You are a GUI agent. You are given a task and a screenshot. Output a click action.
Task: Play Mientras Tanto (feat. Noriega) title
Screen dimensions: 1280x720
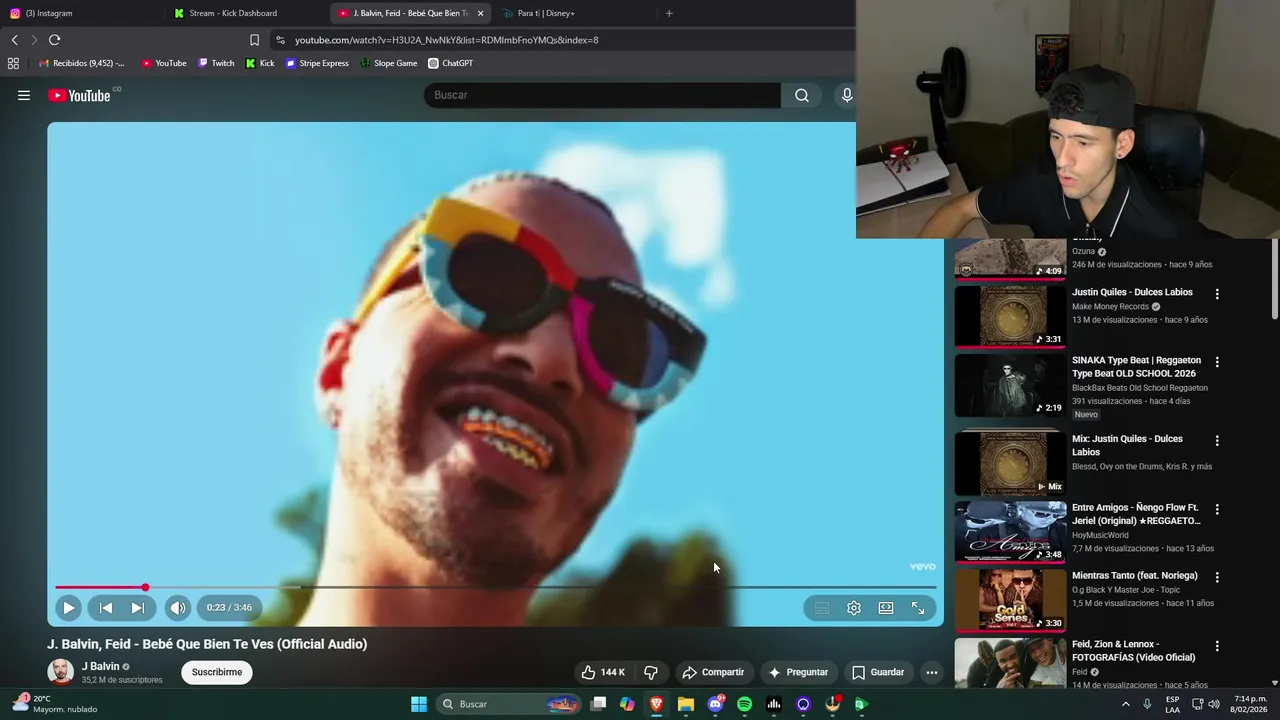tap(1134, 576)
